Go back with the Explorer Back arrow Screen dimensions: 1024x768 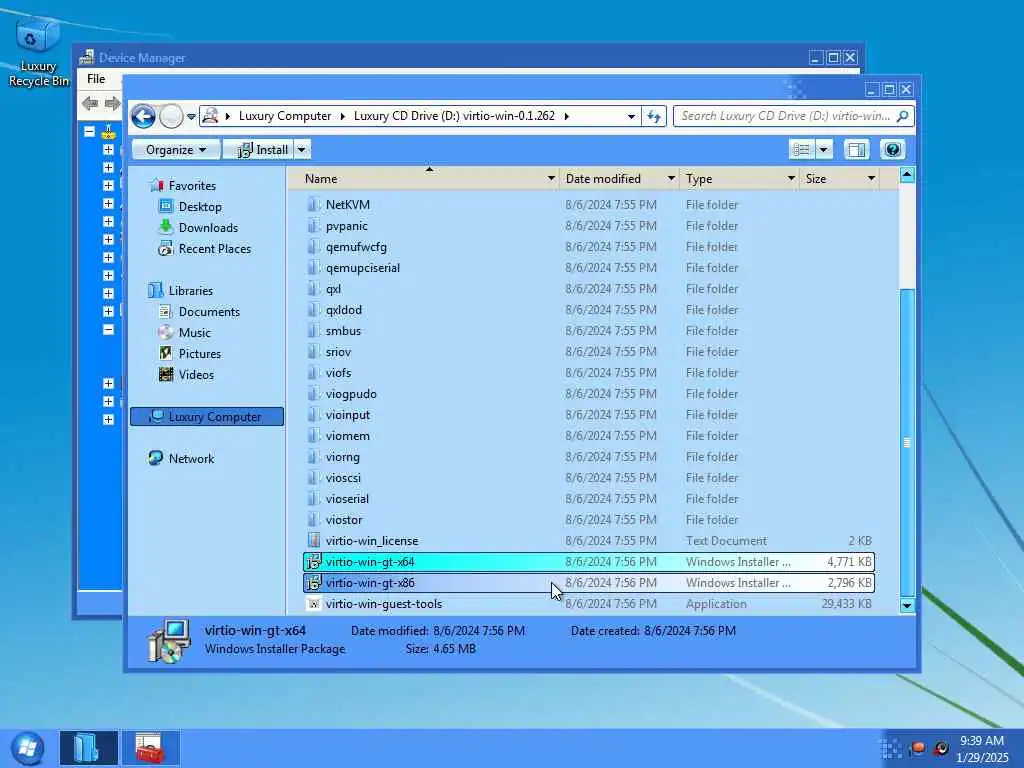pyautogui.click(x=143, y=117)
